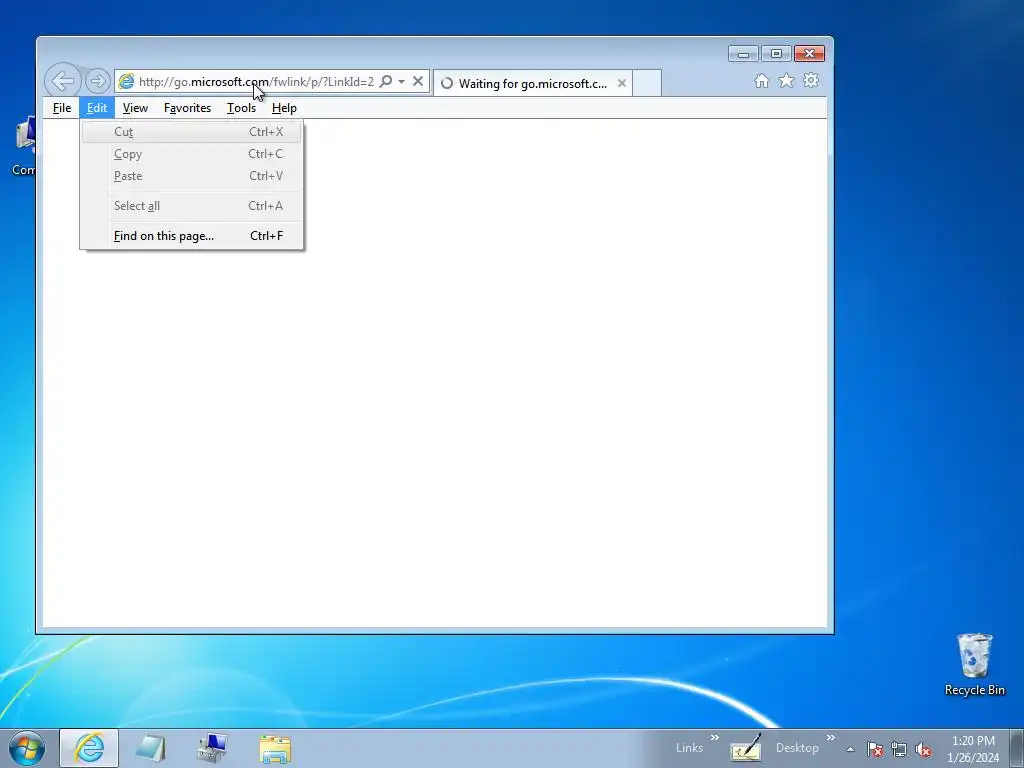Choose 'Find on this page...' in Edit menu

[192, 236]
